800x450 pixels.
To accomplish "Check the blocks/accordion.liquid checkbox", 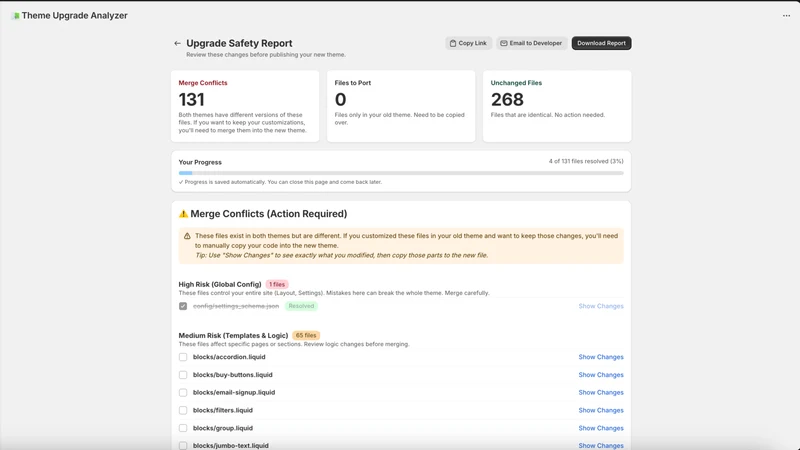I will pyautogui.click(x=183, y=357).
